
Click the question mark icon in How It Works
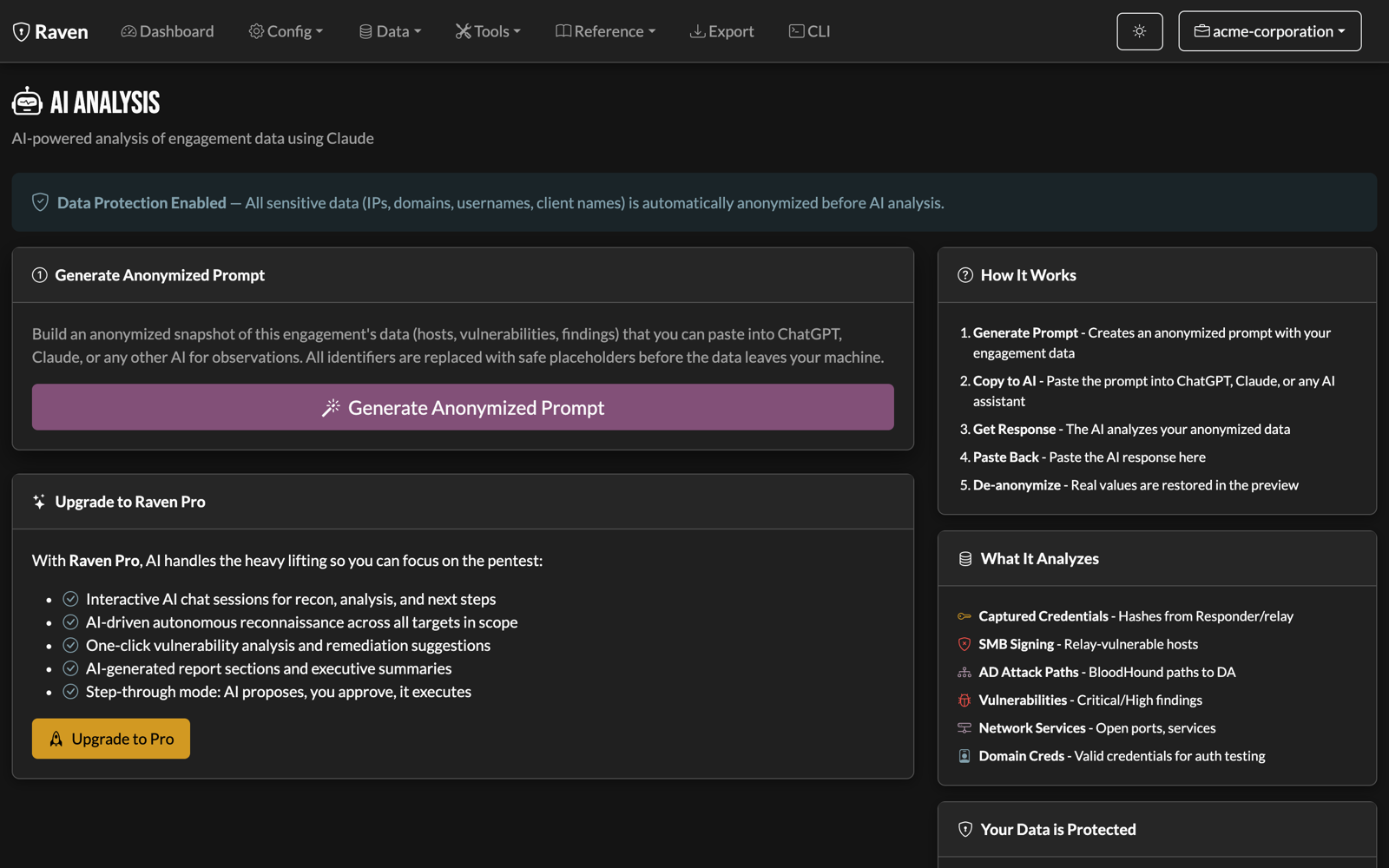pos(965,275)
